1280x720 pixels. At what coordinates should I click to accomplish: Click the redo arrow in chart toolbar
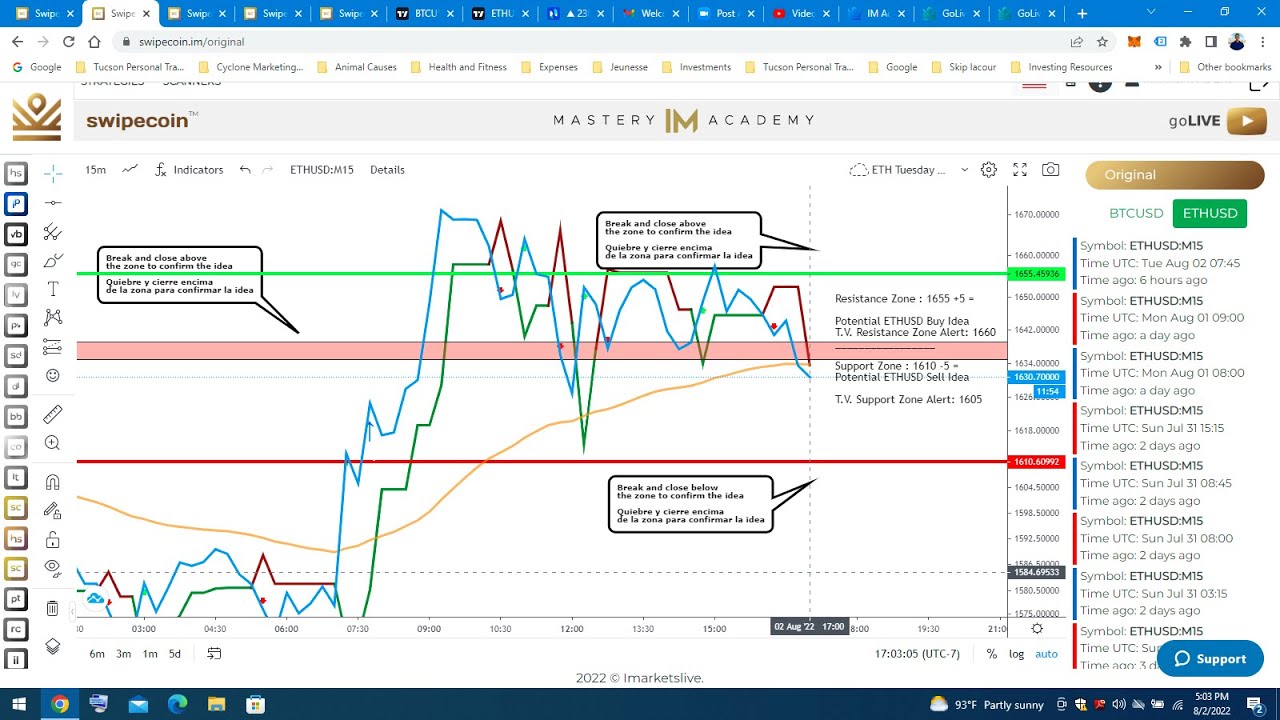268,170
